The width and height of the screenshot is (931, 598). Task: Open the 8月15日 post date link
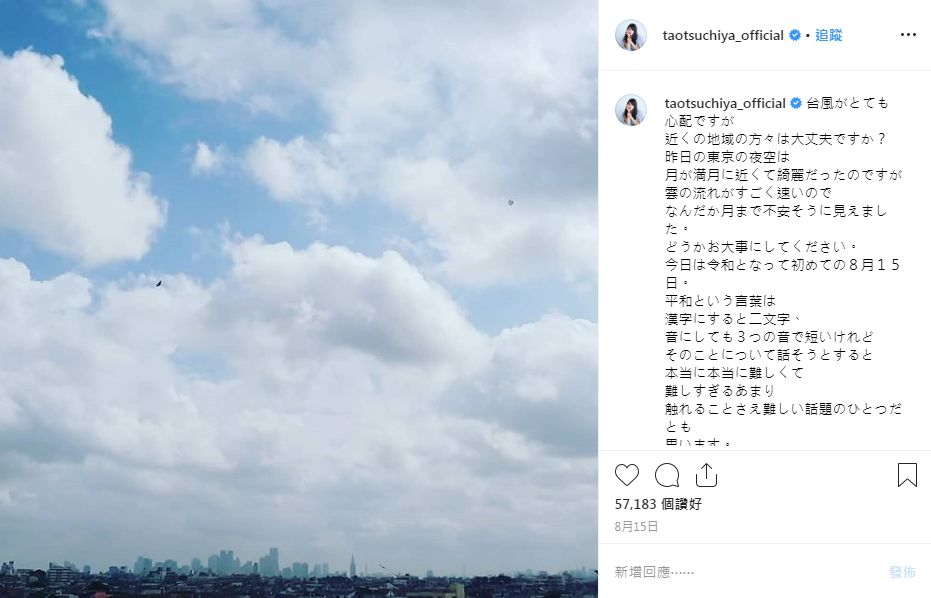click(x=636, y=527)
